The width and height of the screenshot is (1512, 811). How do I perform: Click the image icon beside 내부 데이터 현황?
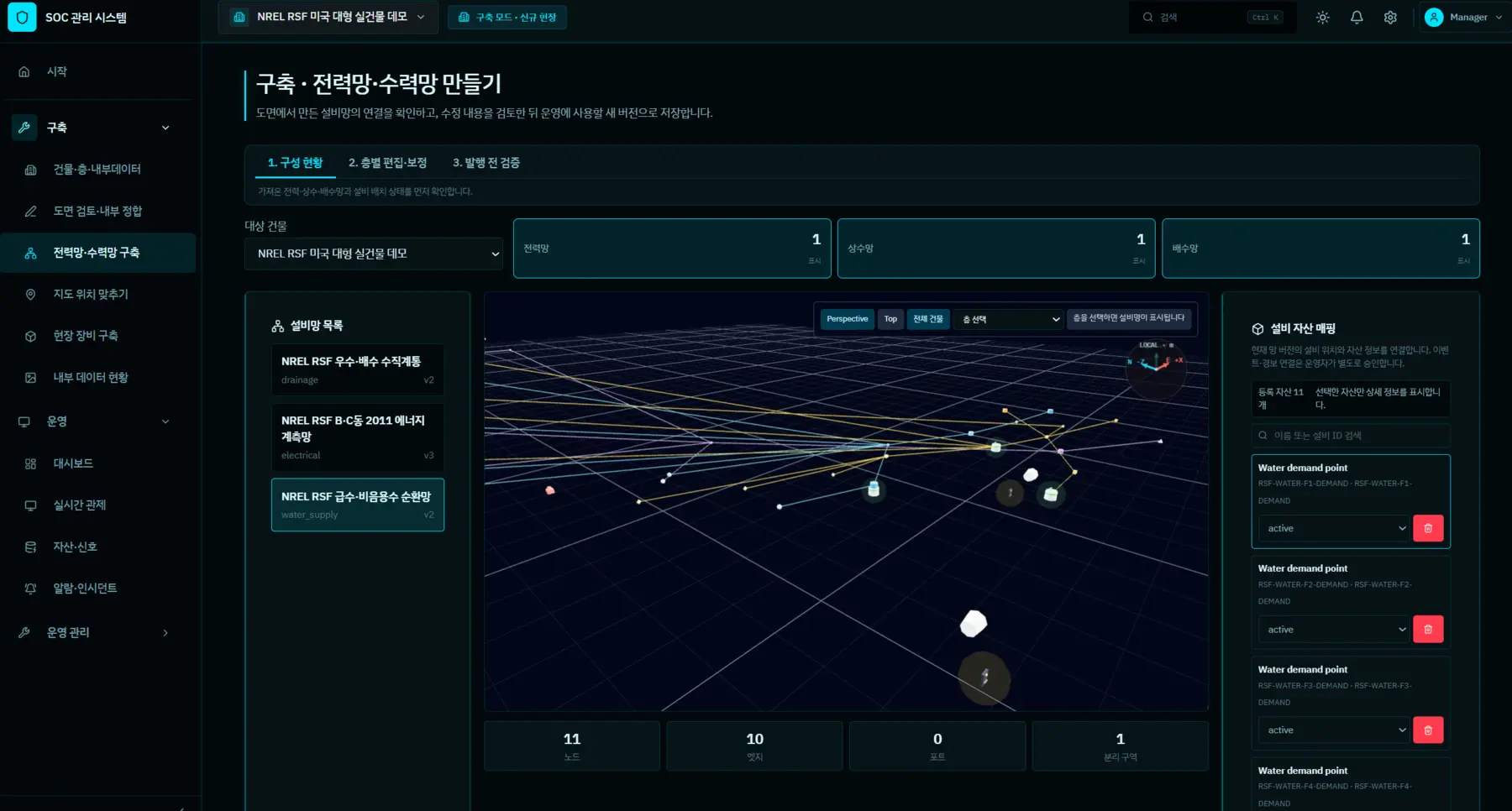(31, 378)
